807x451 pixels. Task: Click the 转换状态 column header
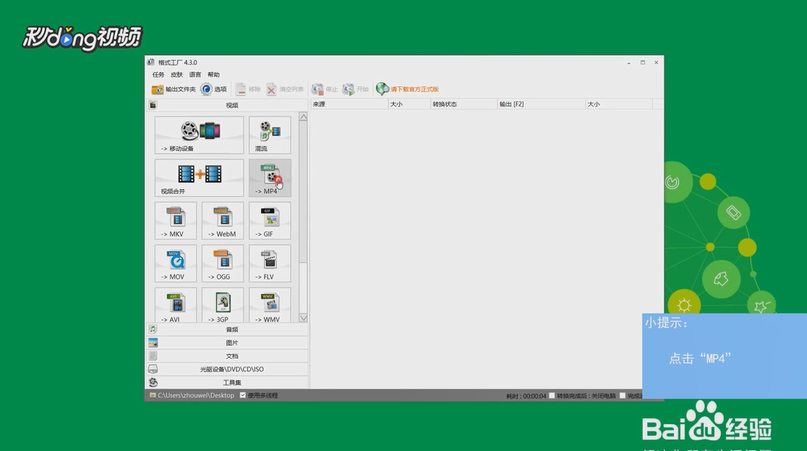pyautogui.click(x=464, y=104)
